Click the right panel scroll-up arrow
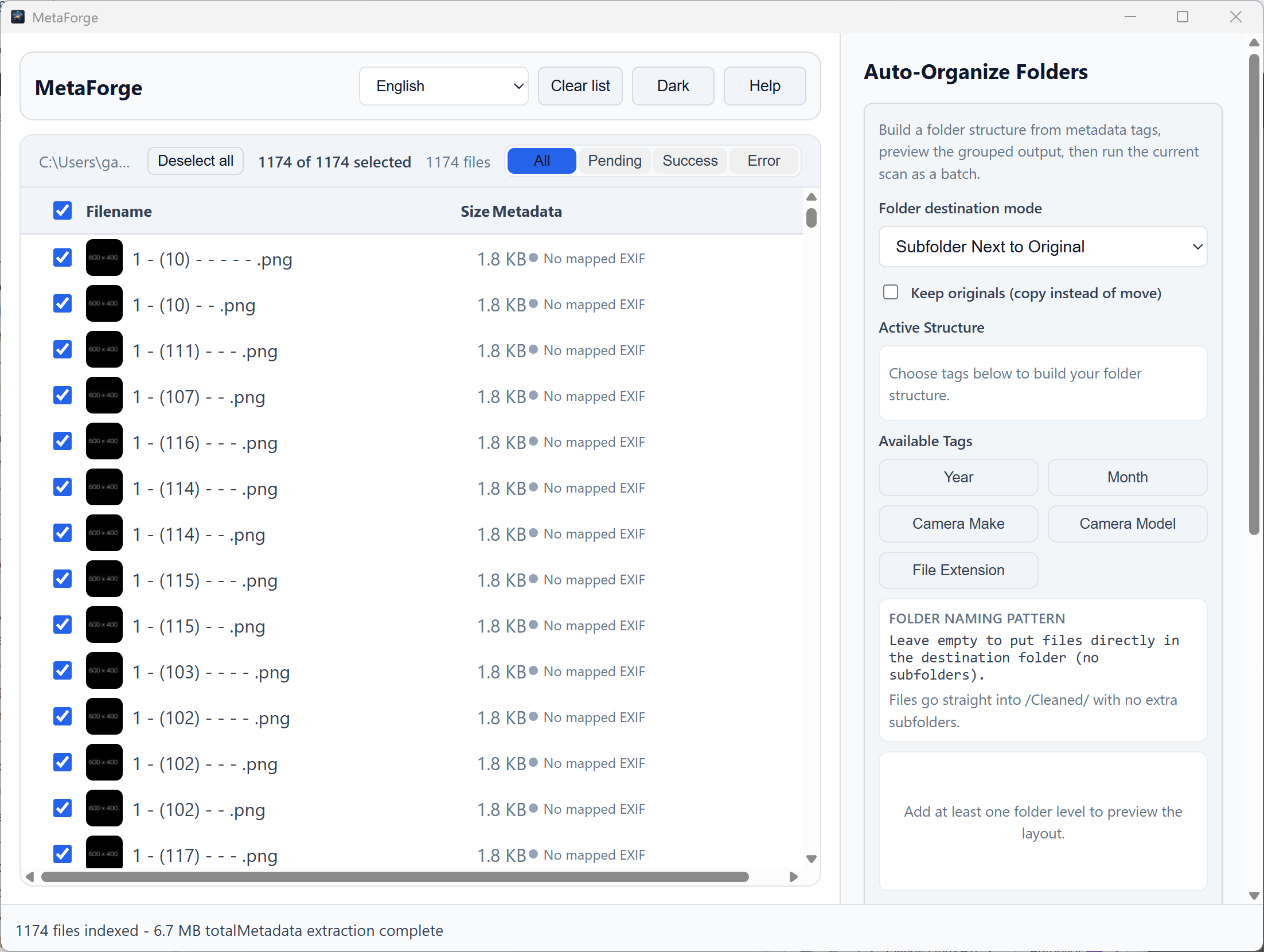This screenshot has height=952, width=1264. coord(1254,42)
